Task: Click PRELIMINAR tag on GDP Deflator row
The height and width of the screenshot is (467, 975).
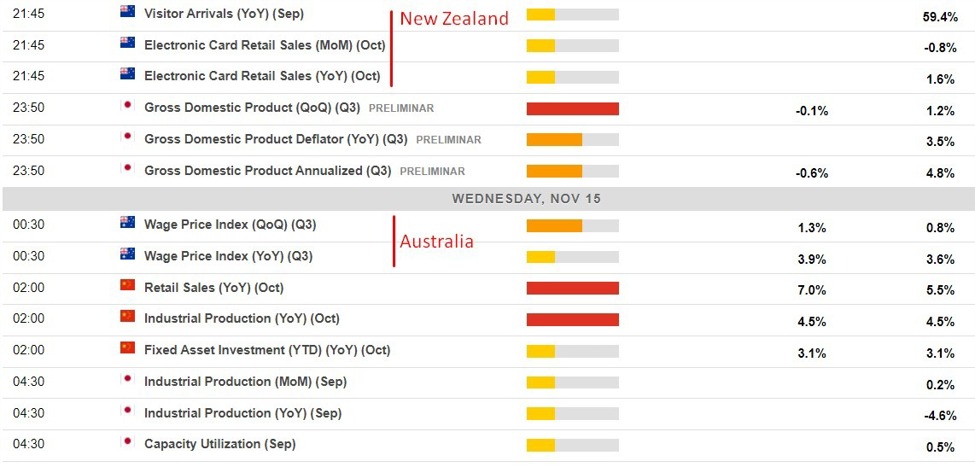Action: tap(448, 140)
